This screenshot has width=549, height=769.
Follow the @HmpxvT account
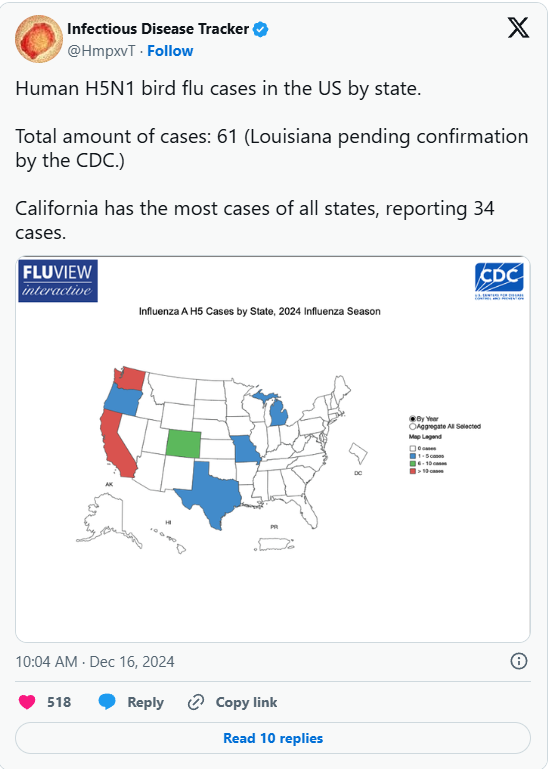point(170,51)
